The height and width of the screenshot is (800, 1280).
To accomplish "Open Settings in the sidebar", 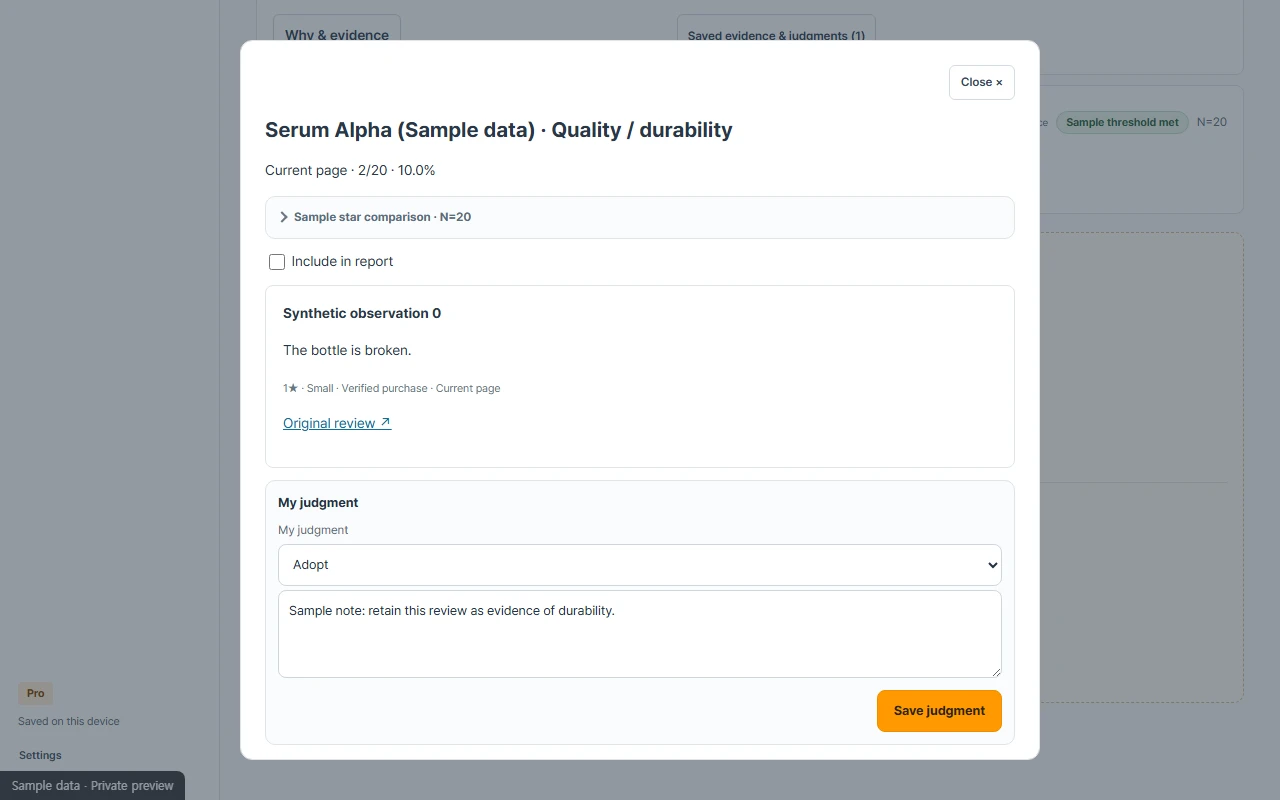I will pyautogui.click(x=40, y=755).
